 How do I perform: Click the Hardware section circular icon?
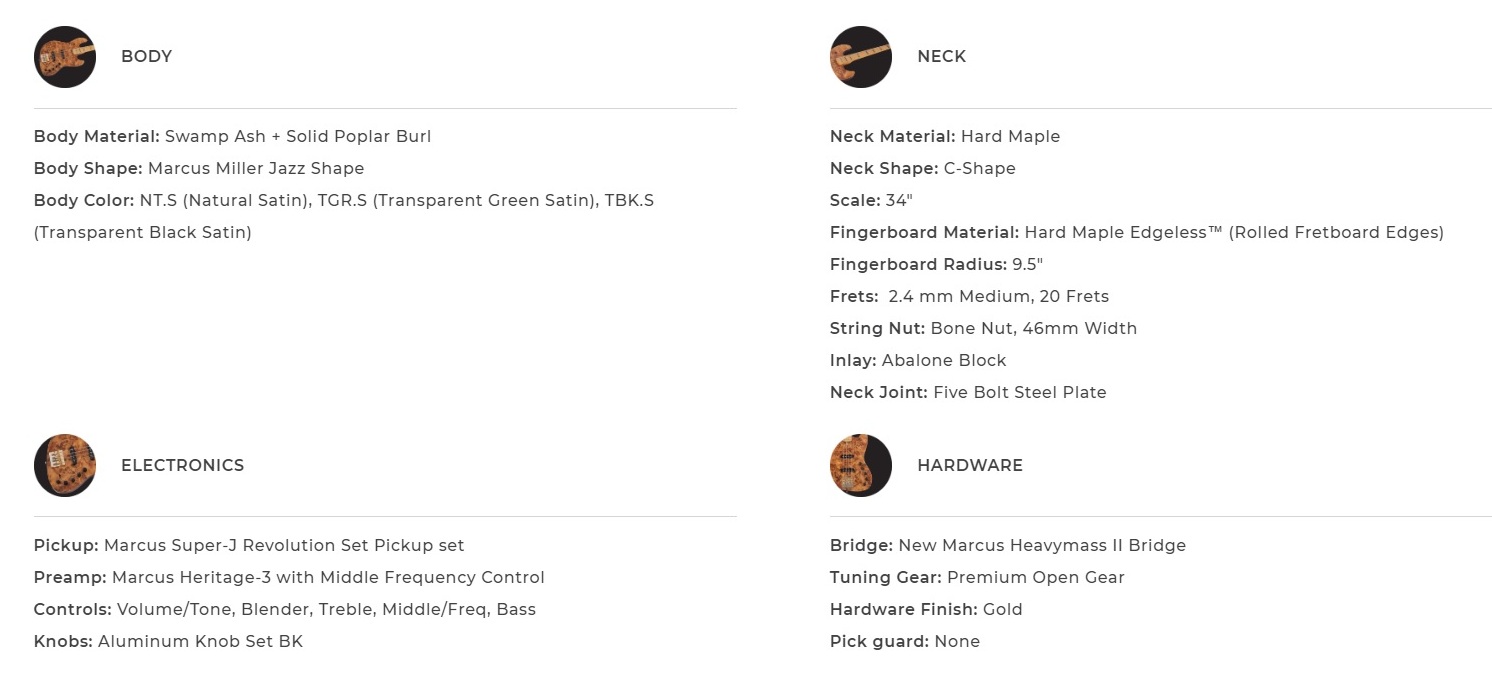click(x=860, y=465)
